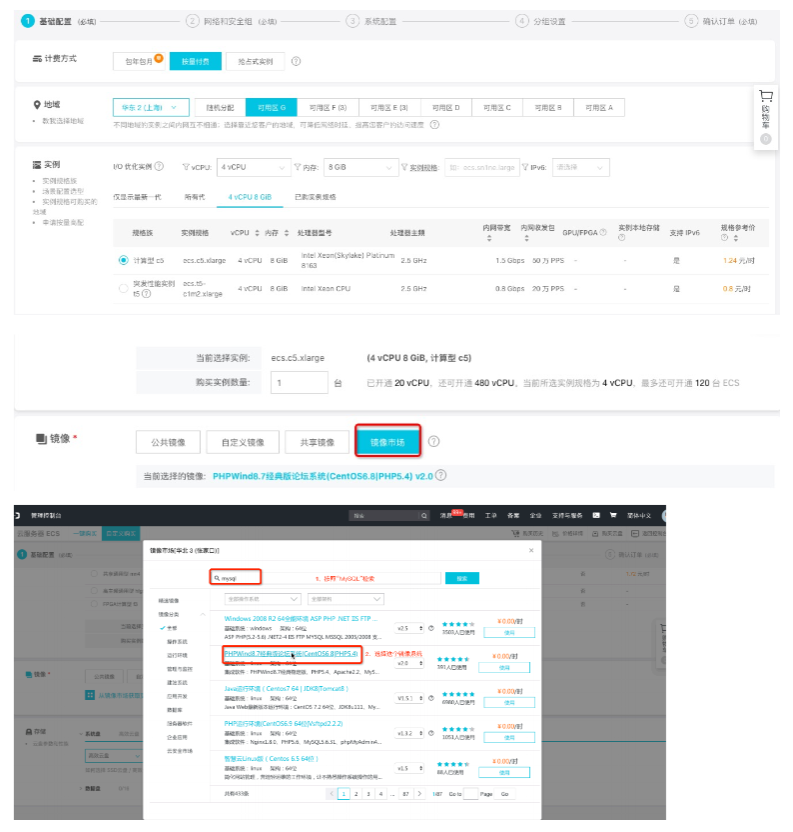Click the 购买实例数量 quantity field
793x832 pixels.
point(299,383)
